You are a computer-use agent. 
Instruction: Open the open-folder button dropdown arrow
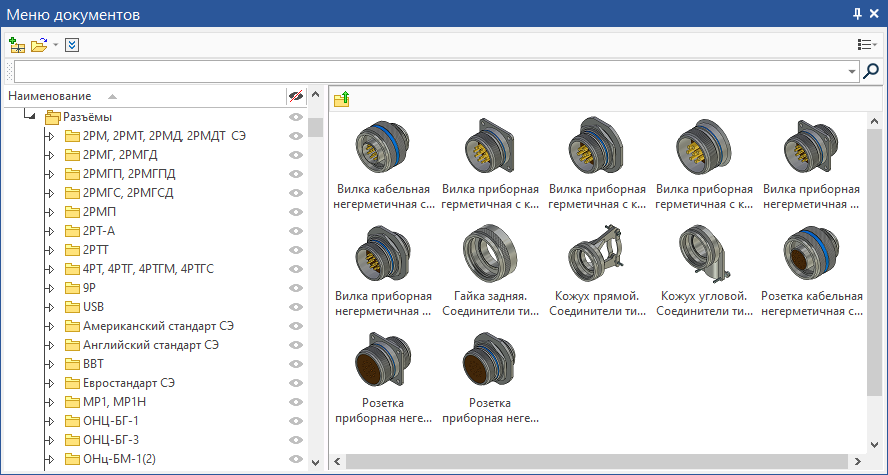(x=56, y=45)
